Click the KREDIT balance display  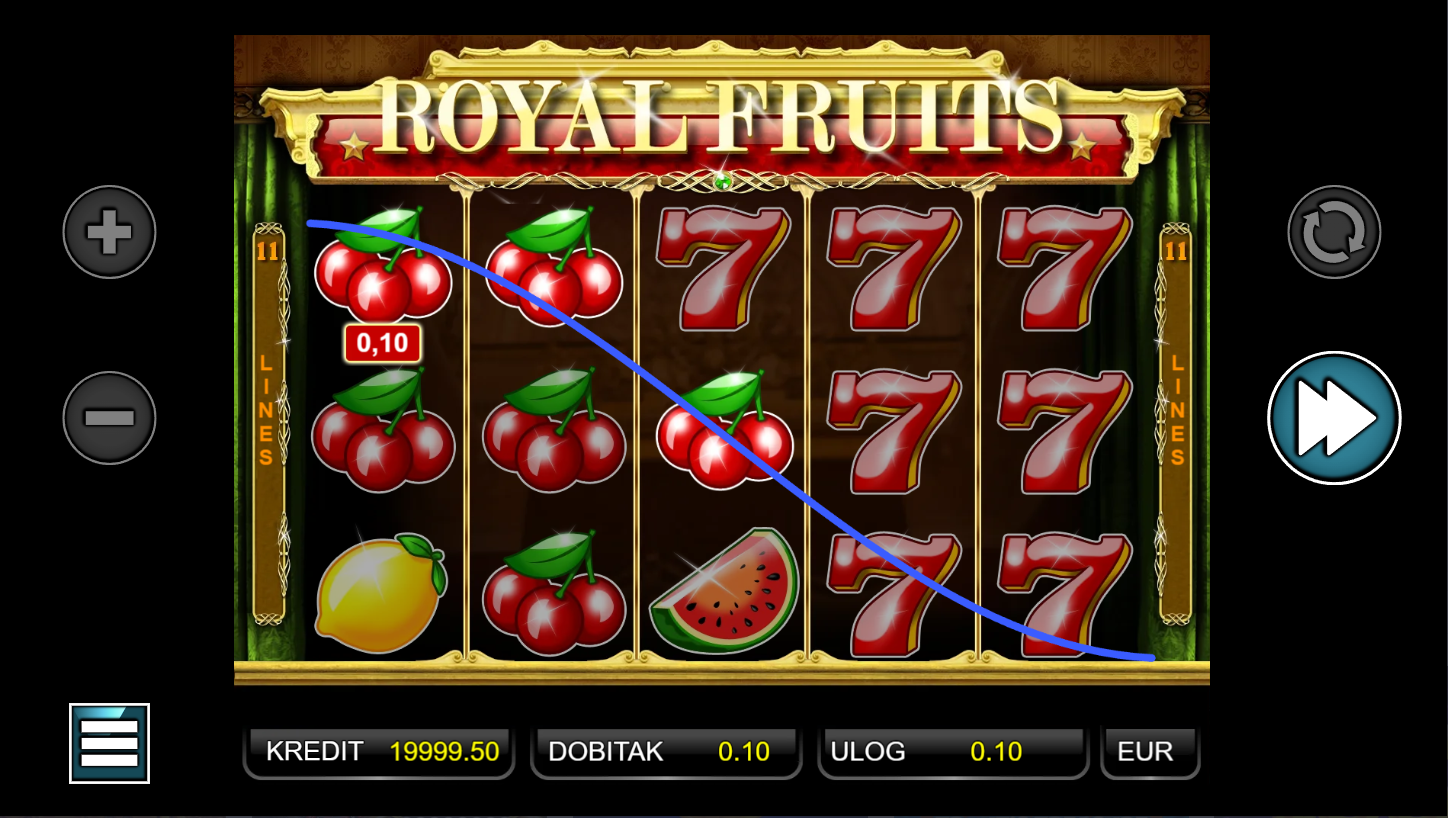tap(379, 752)
